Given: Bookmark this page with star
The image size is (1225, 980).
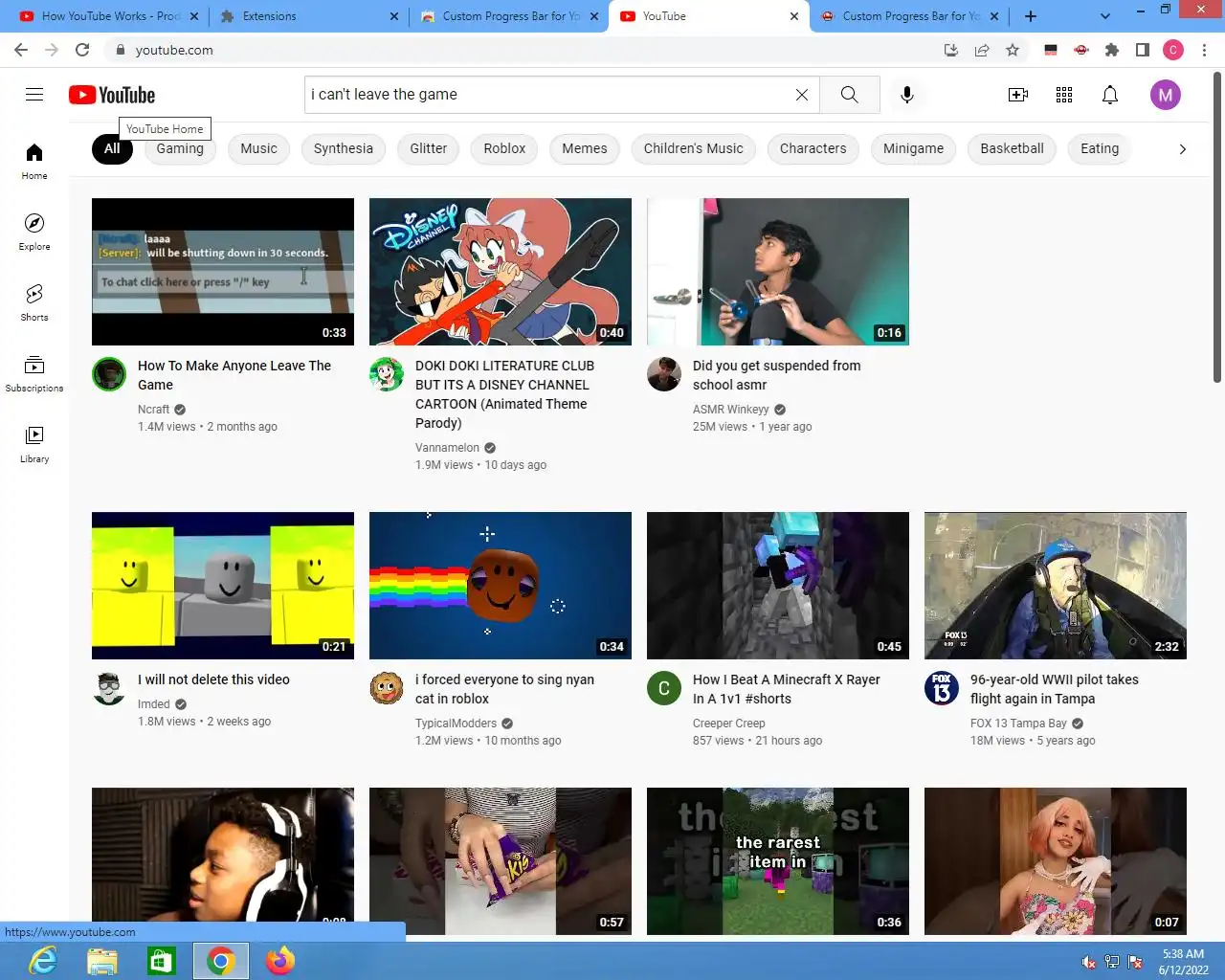Looking at the screenshot, I should pos(1013,50).
